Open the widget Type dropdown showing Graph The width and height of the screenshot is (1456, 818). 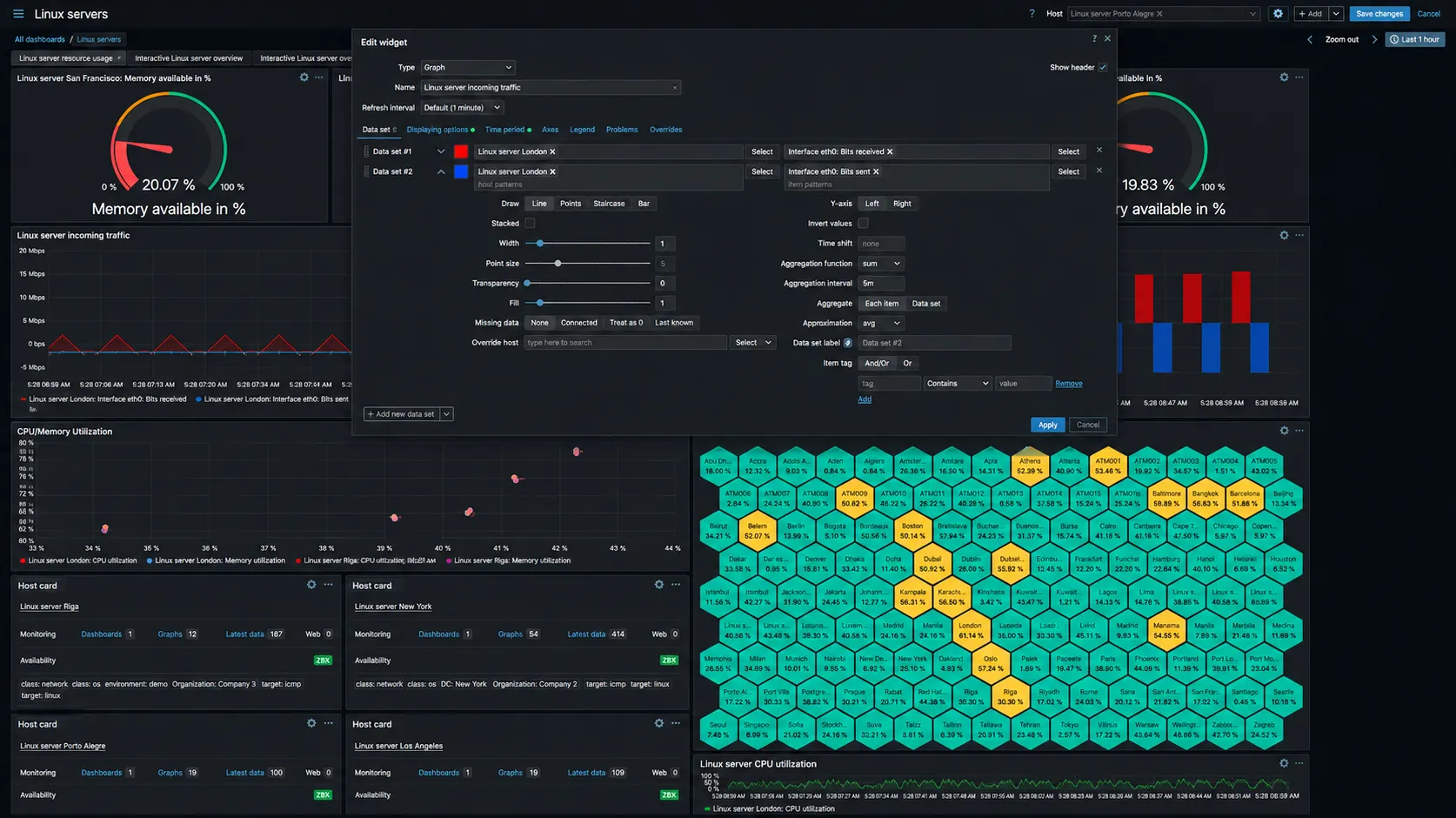click(468, 67)
